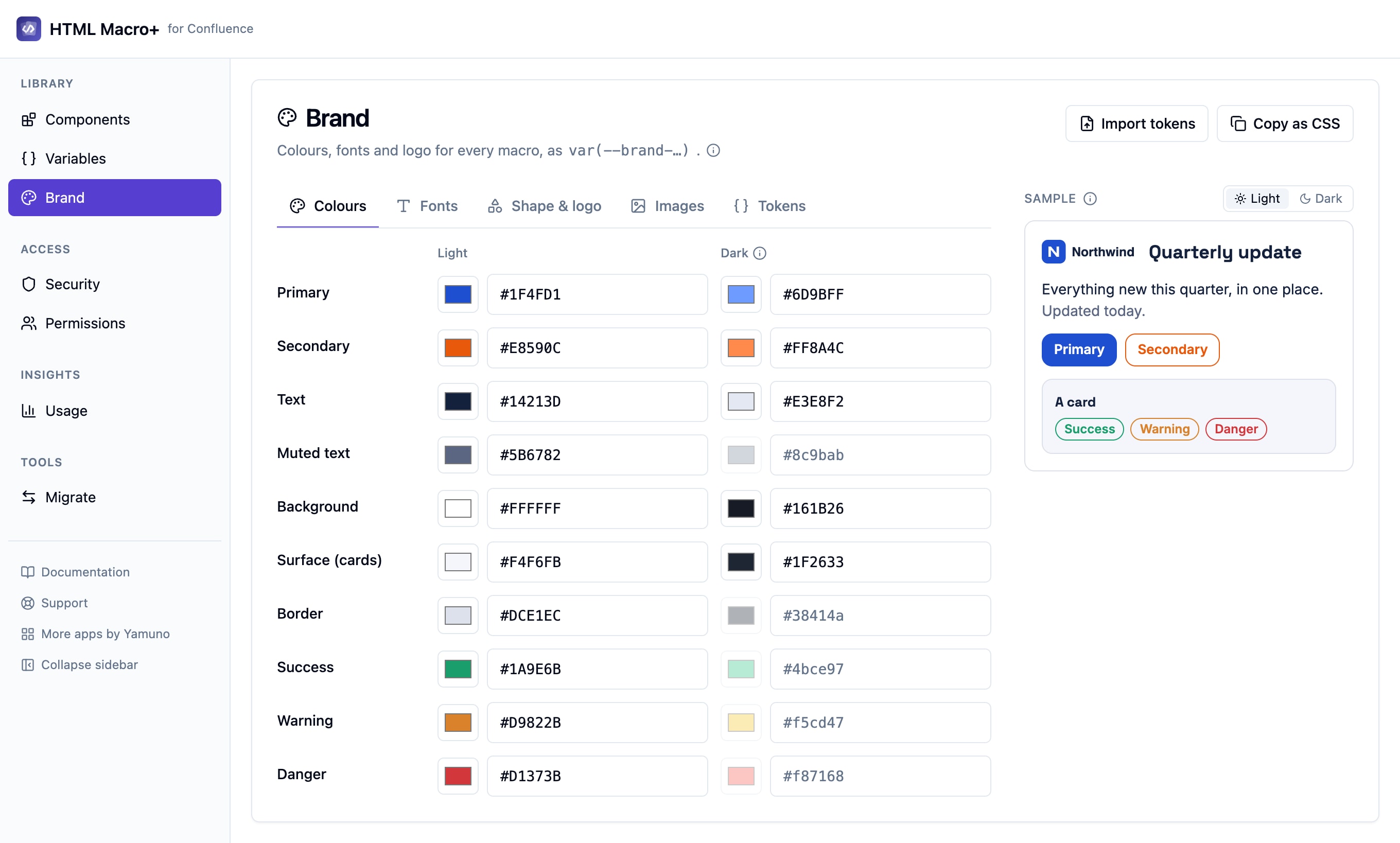This screenshot has height=843, width=1400.
Task: Click the info icon next to the Dark column header
Action: tap(759, 253)
